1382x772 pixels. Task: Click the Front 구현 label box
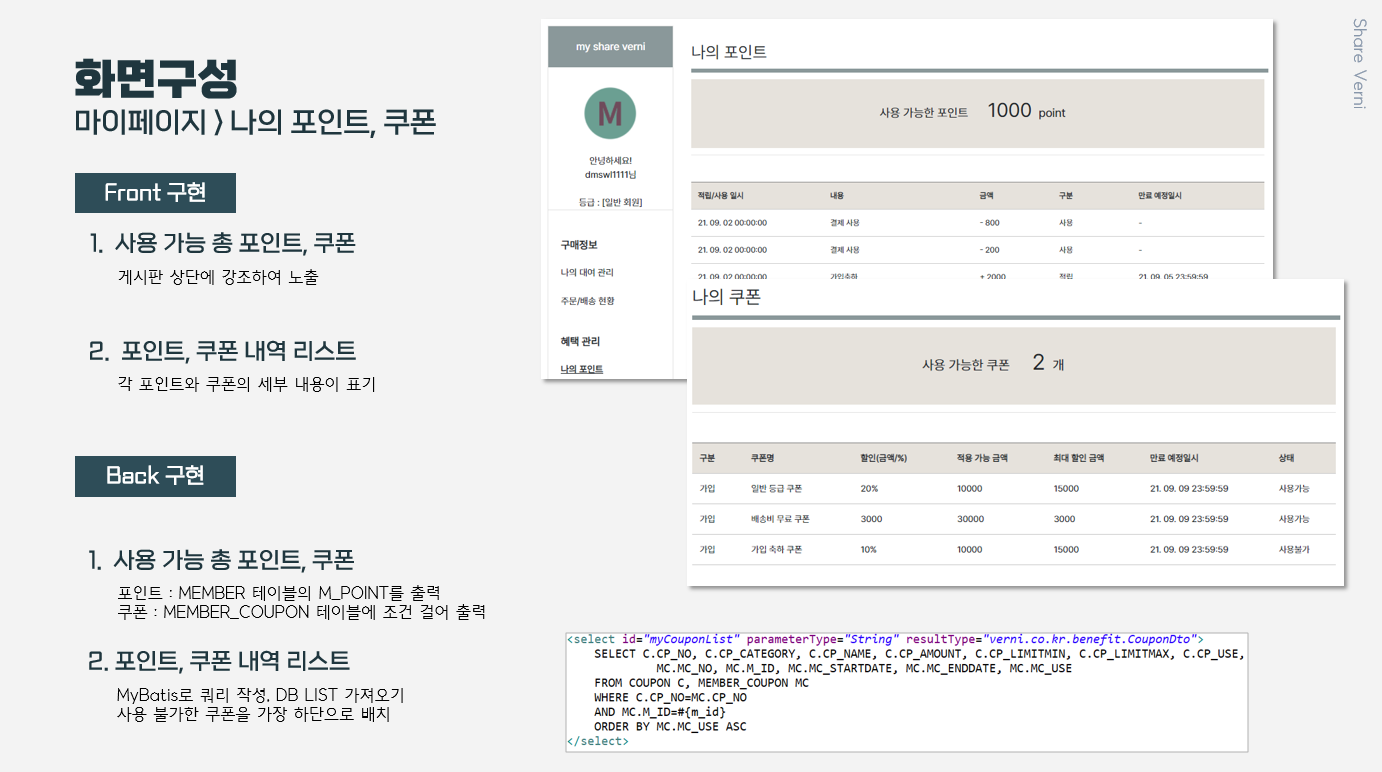pyautogui.click(x=155, y=192)
